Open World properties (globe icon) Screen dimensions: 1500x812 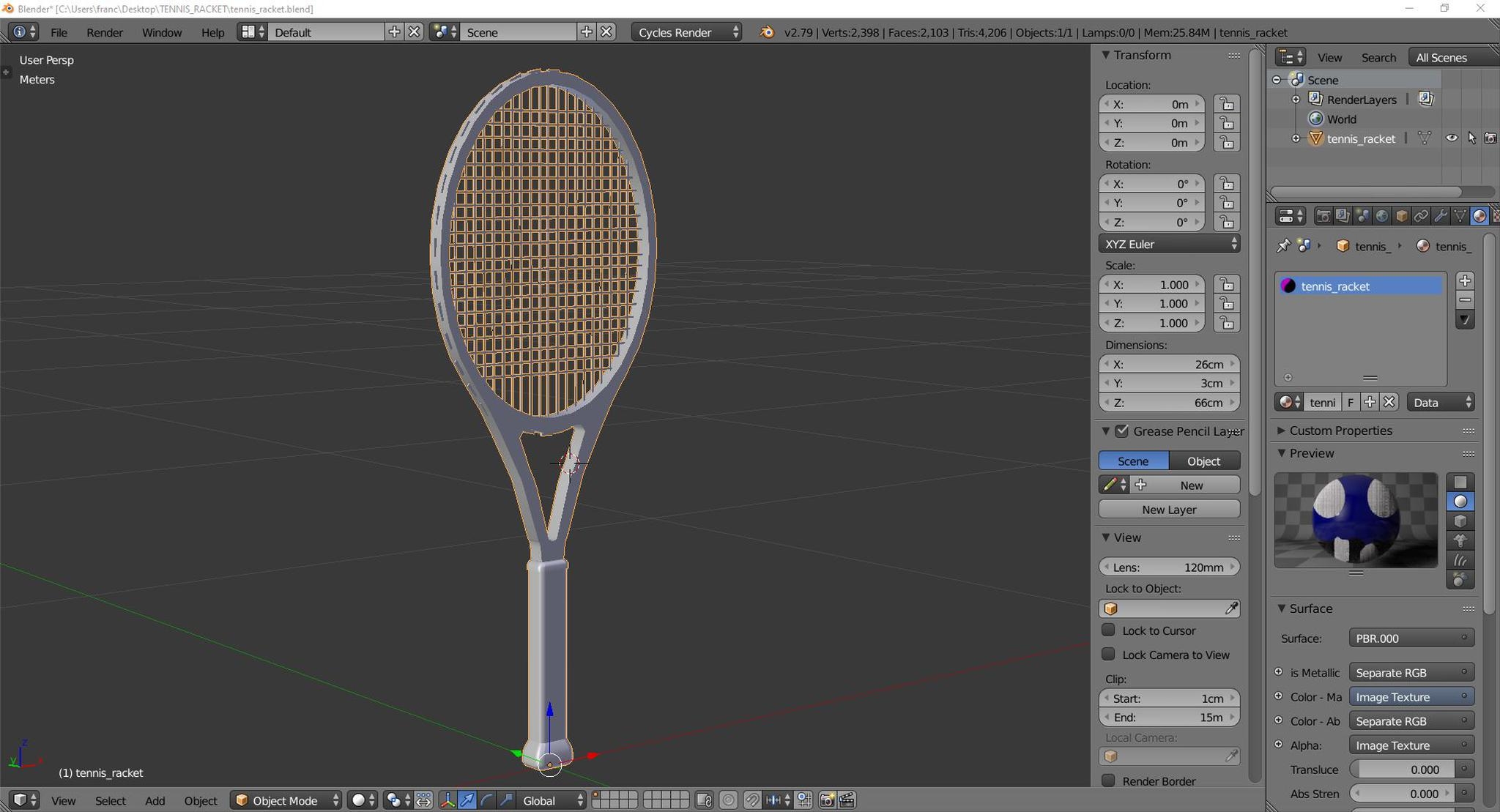[x=1382, y=216]
